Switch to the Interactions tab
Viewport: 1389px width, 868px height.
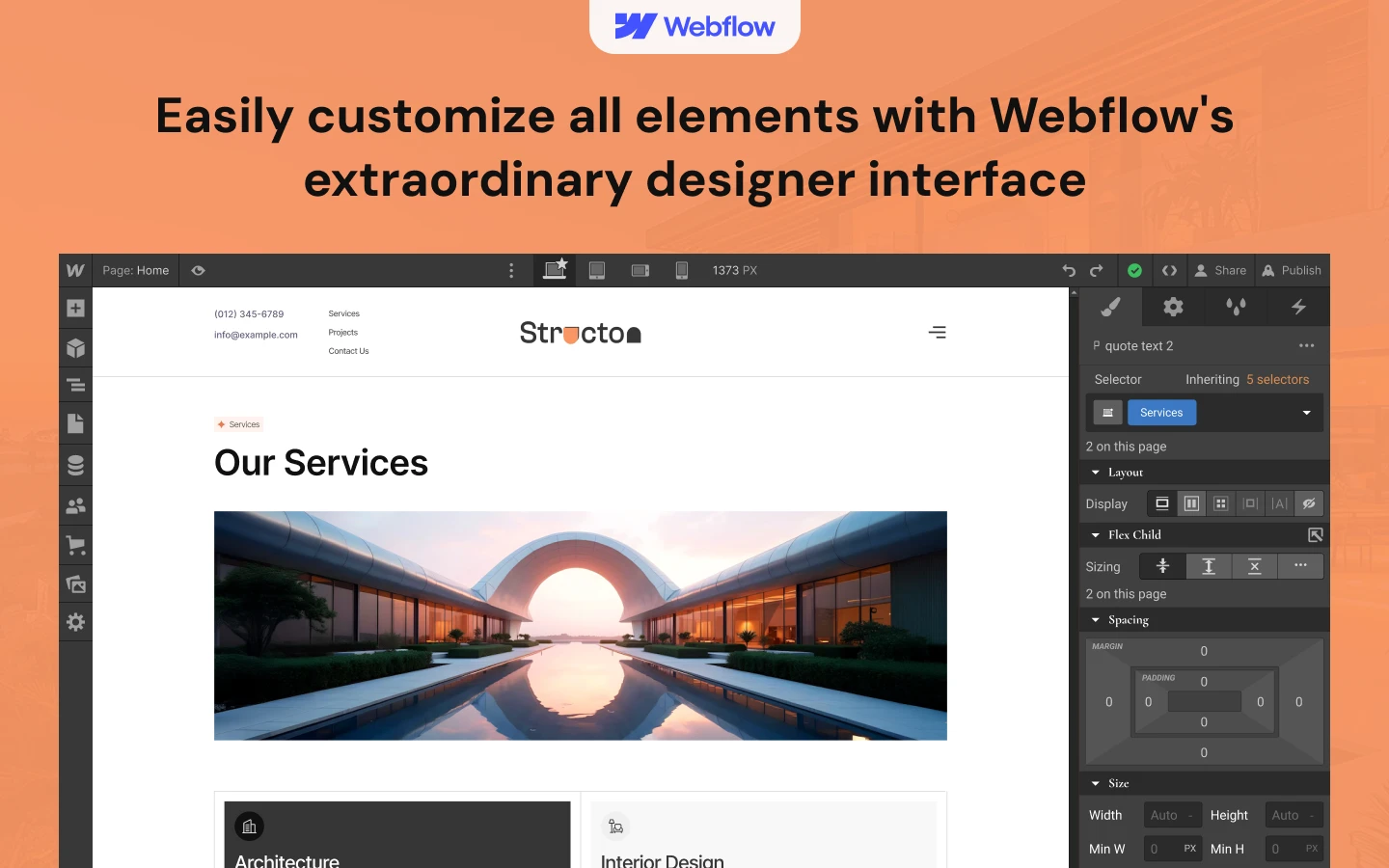[1298, 308]
